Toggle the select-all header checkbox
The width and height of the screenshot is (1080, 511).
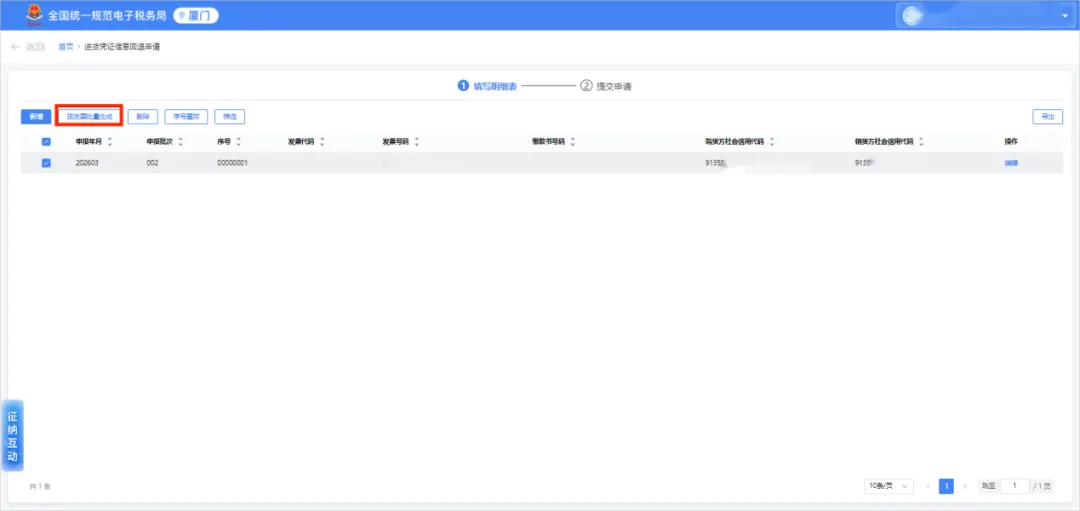click(x=46, y=142)
